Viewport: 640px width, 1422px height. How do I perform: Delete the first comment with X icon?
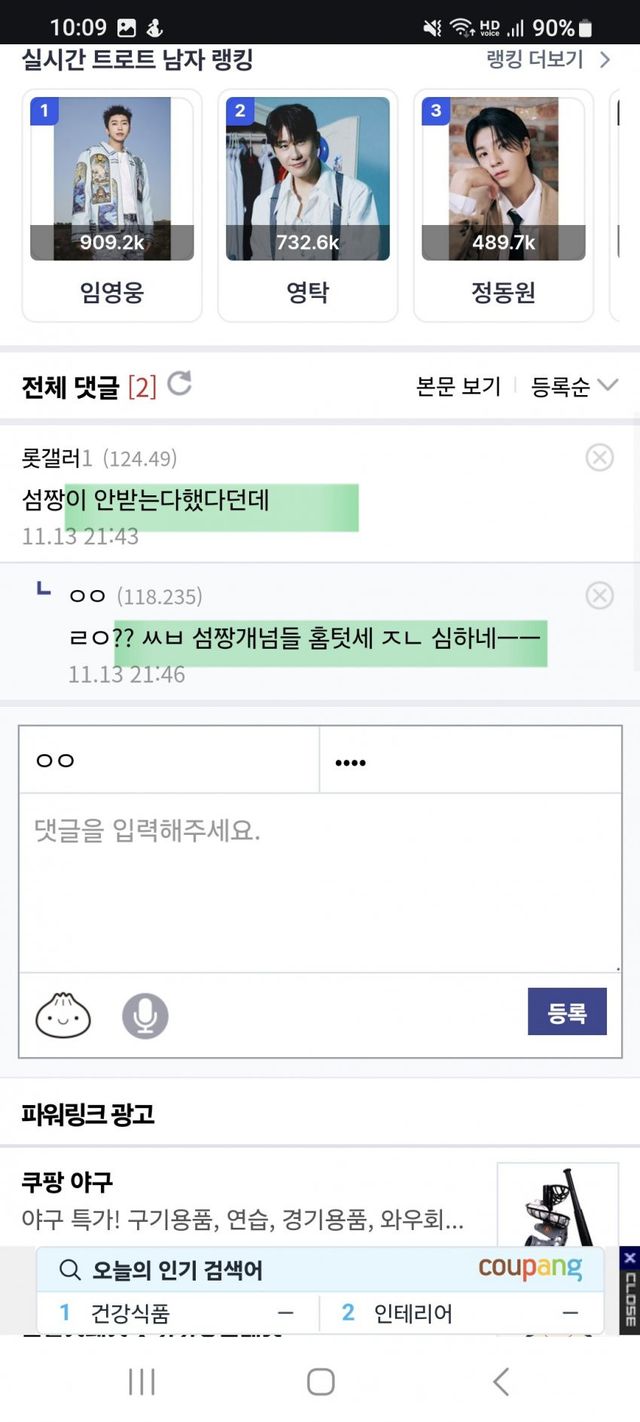(599, 458)
